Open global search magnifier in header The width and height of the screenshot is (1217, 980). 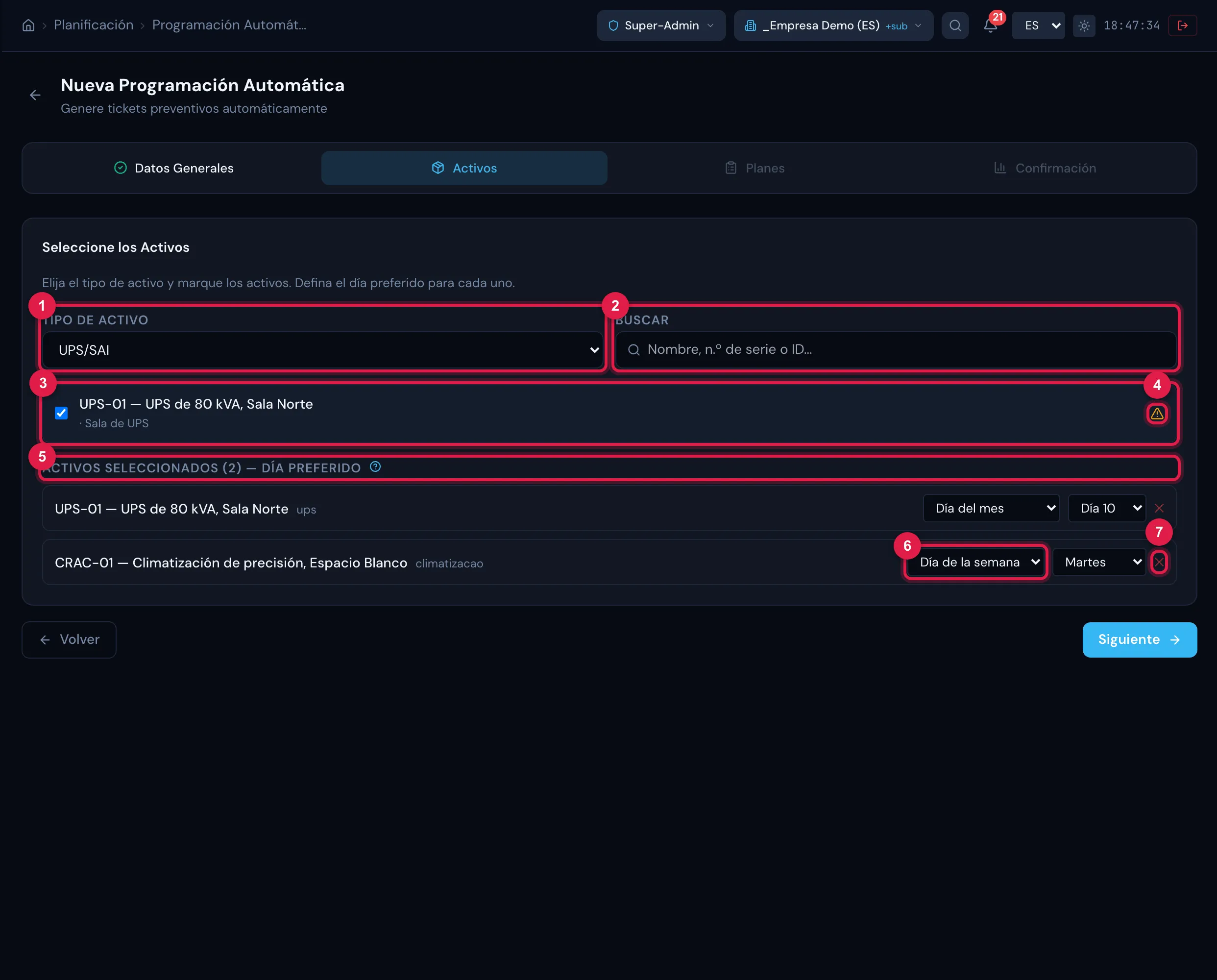click(955, 25)
